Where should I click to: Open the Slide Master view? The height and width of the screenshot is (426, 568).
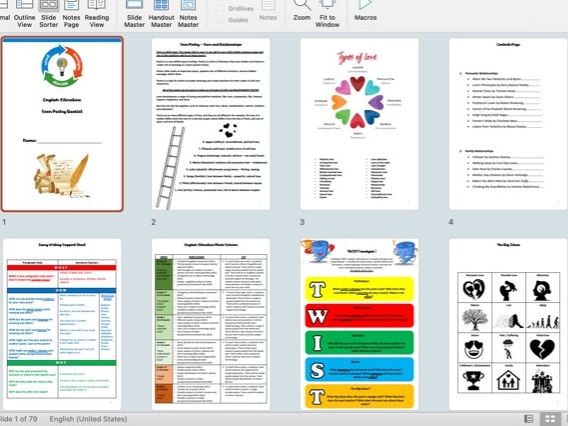(x=134, y=14)
